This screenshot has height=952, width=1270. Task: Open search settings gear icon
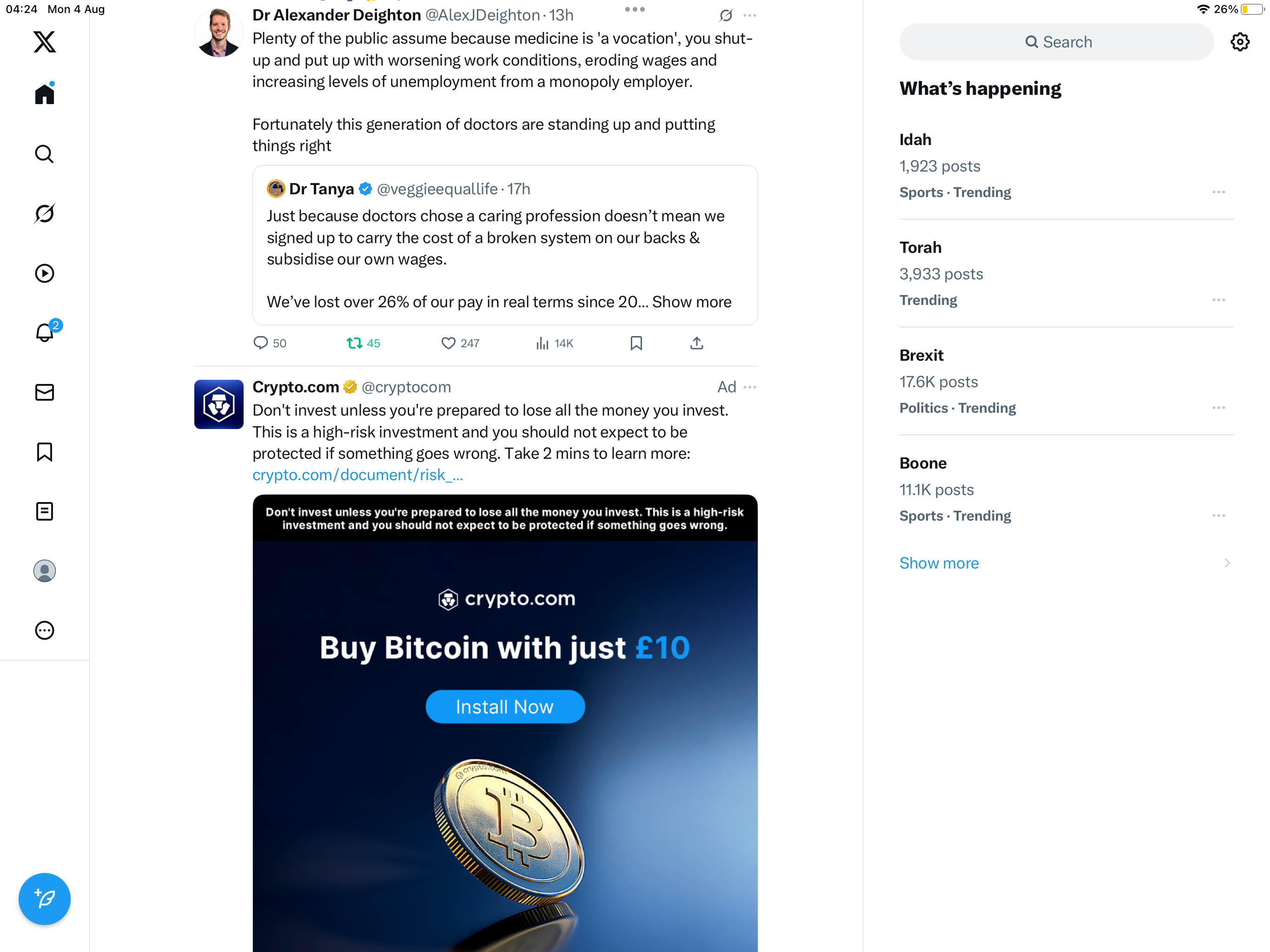tap(1240, 42)
